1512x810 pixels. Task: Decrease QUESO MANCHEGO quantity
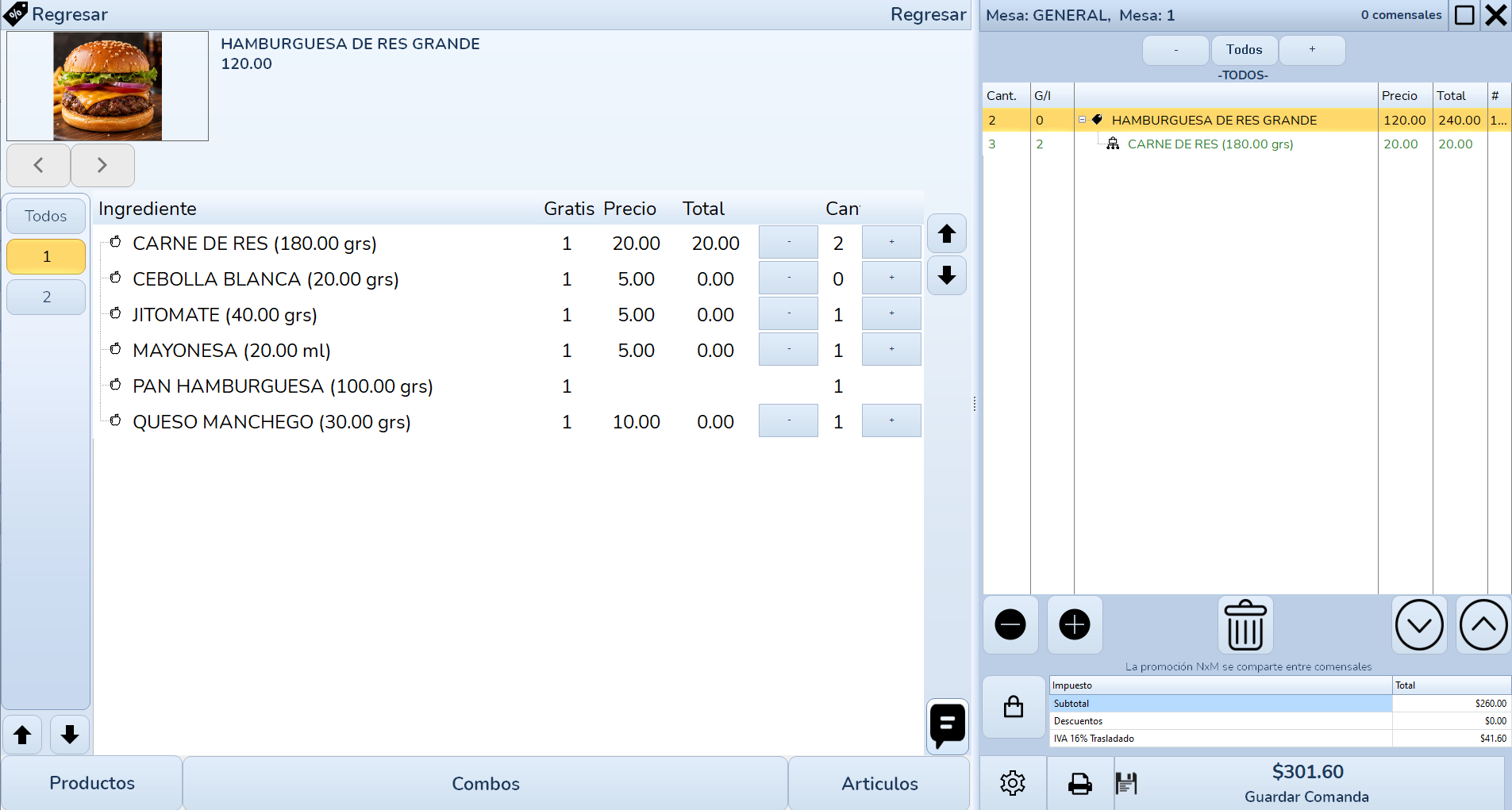coord(788,420)
